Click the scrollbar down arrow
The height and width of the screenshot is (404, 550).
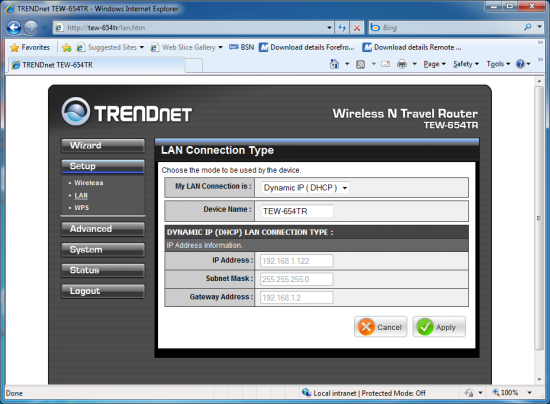(x=539, y=380)
